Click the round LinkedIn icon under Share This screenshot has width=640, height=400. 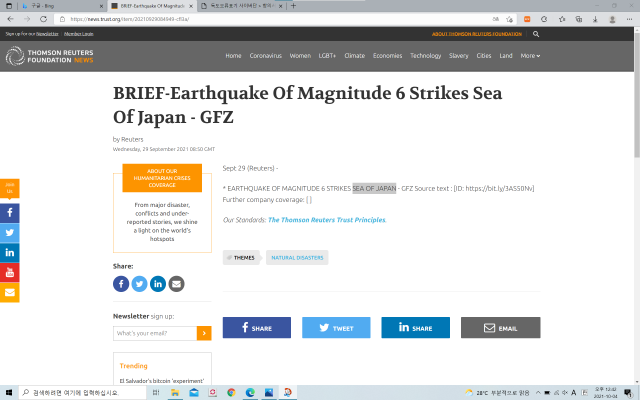click(158, 284)
